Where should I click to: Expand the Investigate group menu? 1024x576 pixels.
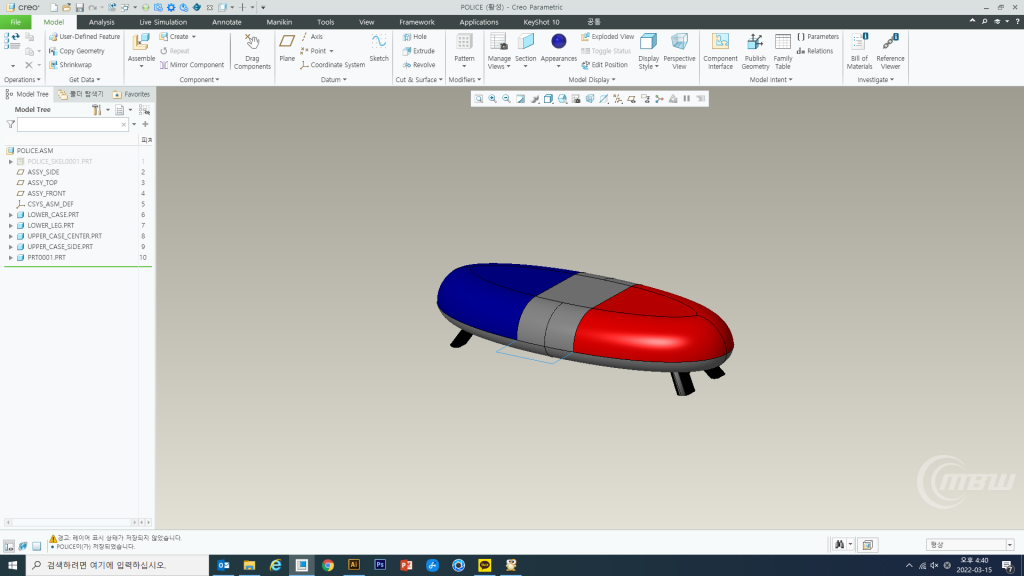point(875,80)
